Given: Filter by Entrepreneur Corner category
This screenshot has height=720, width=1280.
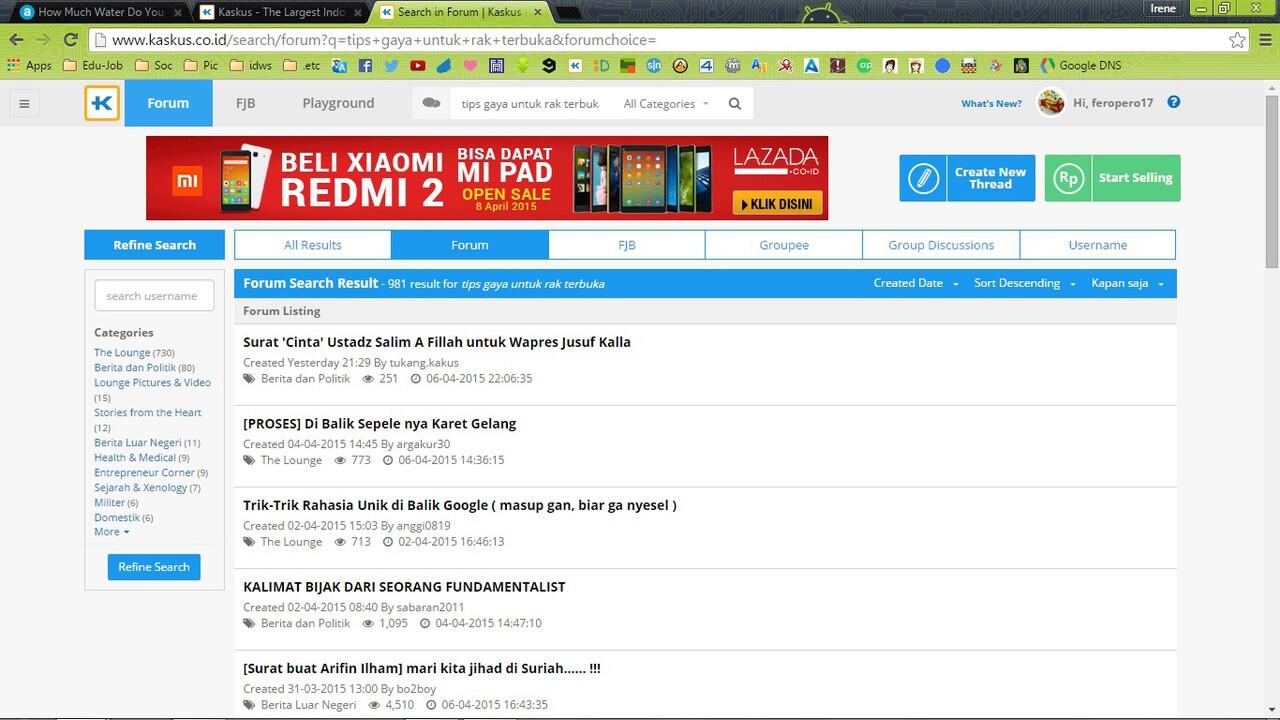Looking at the screenshot, I should coord(145,473).
